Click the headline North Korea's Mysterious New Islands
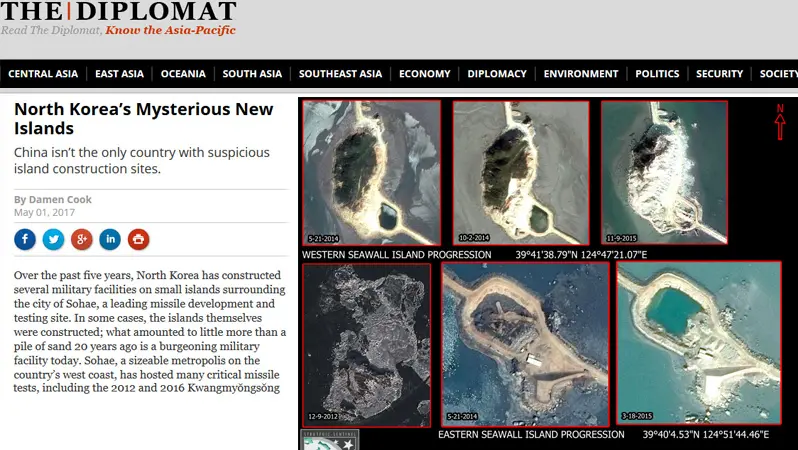Image resolution: width=798 pixels, height=450 pixels. (x=144, y=118)
